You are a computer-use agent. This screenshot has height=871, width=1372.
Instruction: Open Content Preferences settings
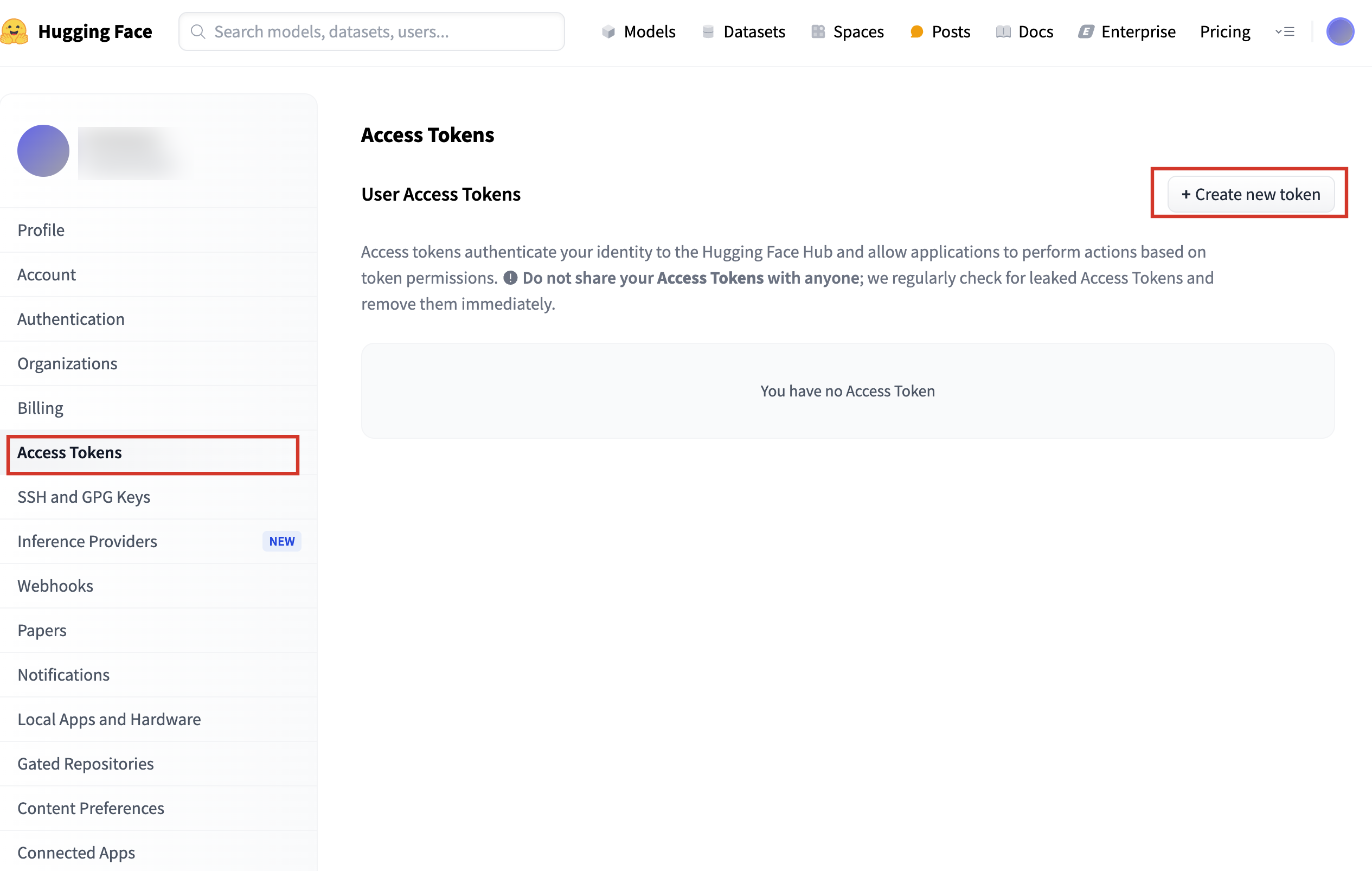[x=158, y=808]
